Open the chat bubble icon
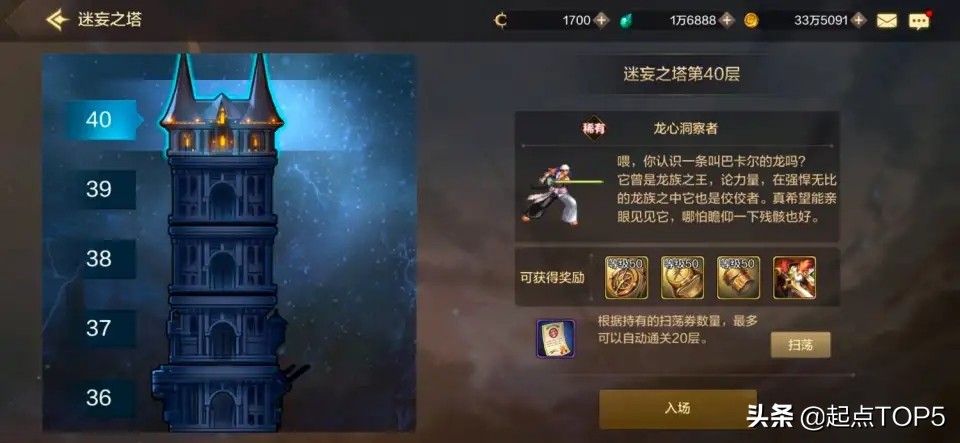 coord(918,21)
